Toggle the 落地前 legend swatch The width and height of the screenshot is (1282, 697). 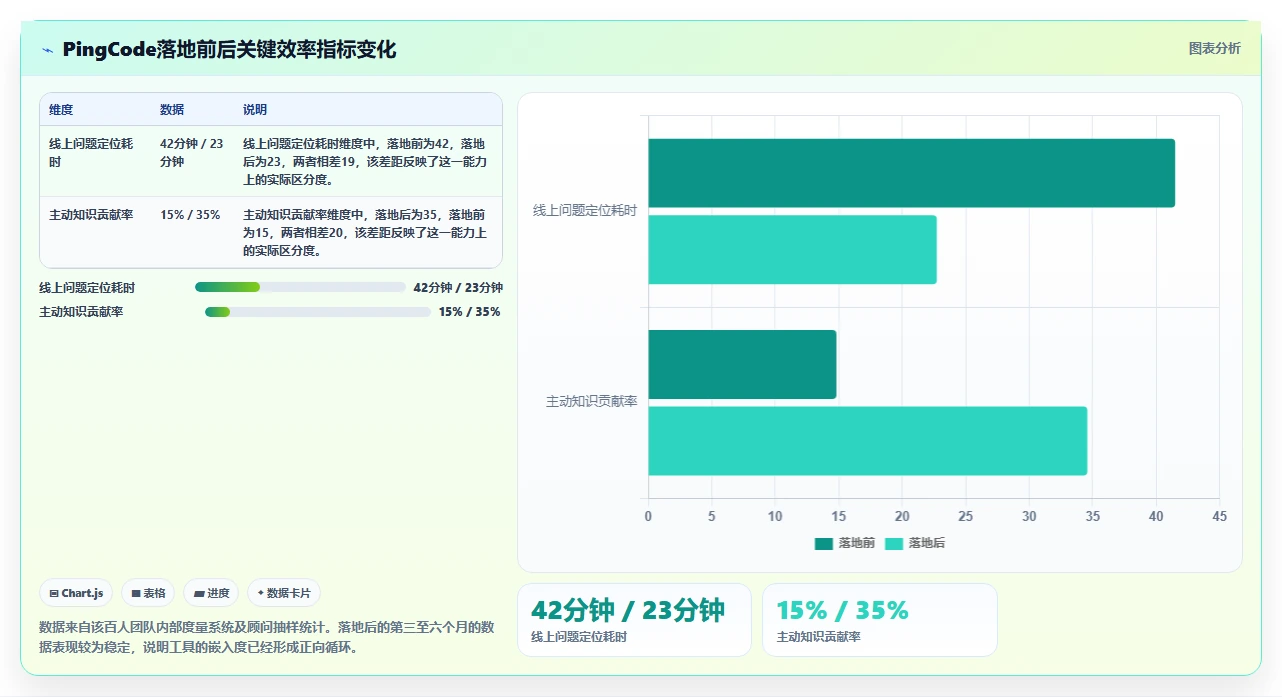824,544
